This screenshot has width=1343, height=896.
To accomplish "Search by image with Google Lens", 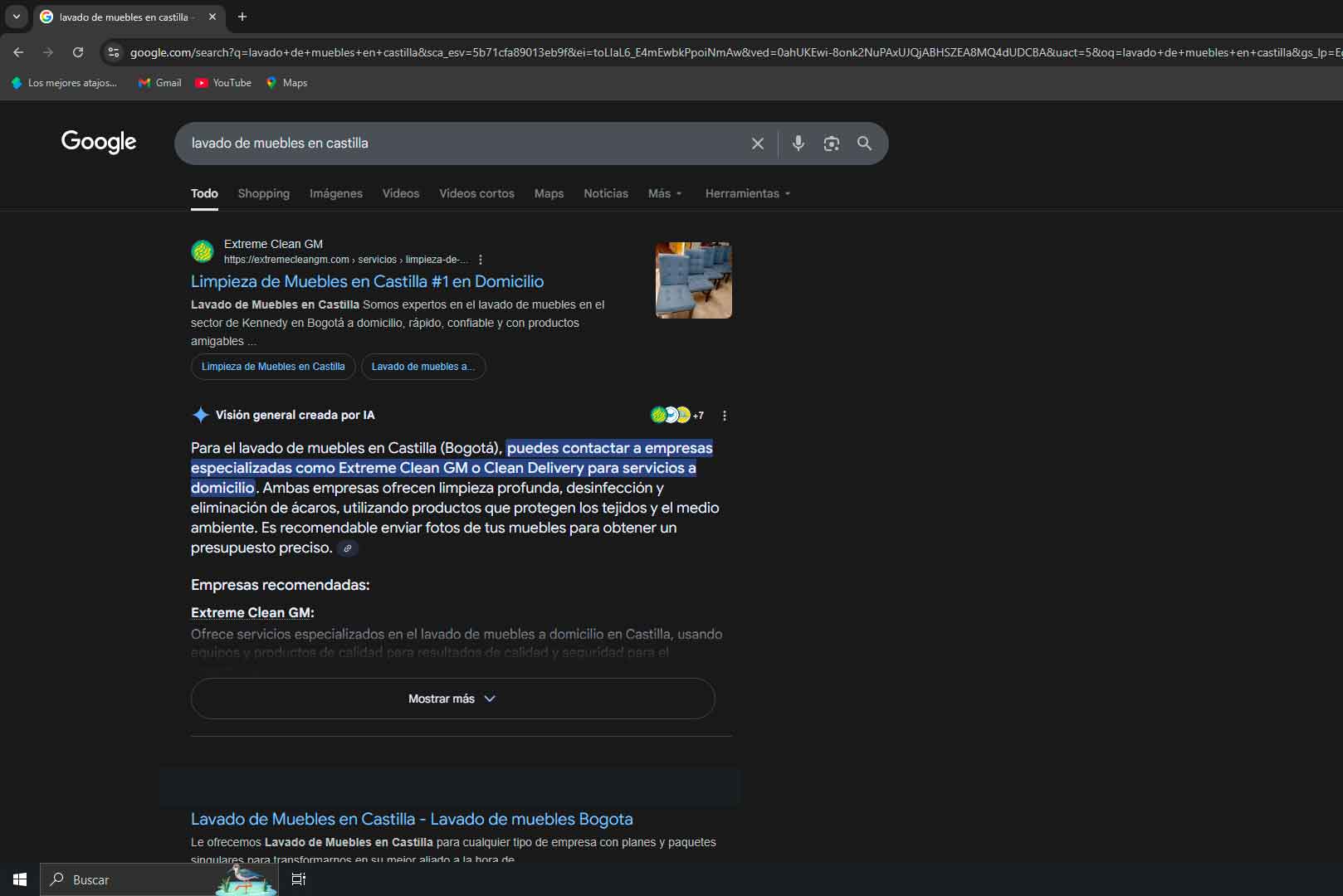I will [832, 144].
